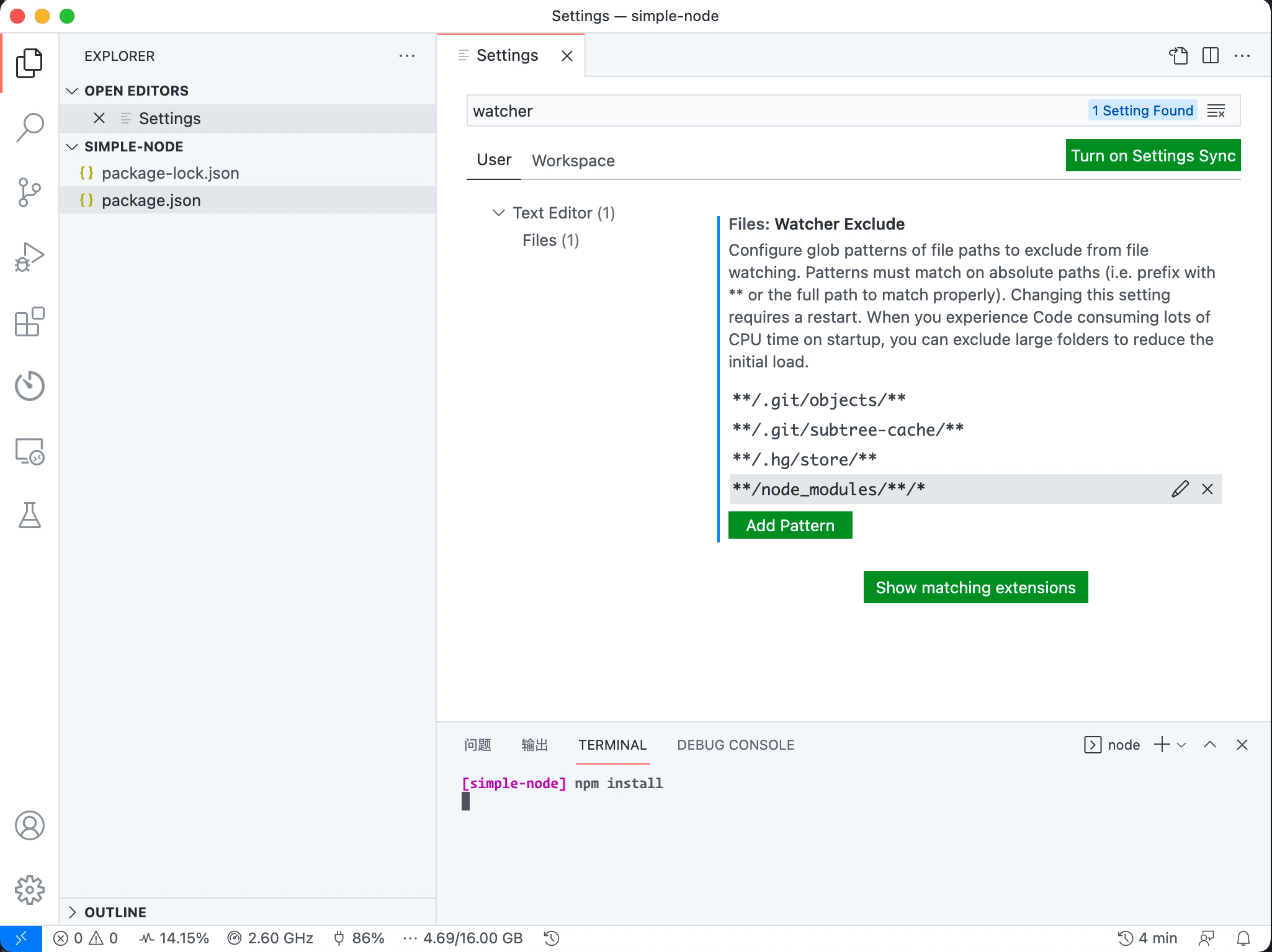Open the Run and Debug view
The image size is (1272, 952).
[x=29, y=256]
